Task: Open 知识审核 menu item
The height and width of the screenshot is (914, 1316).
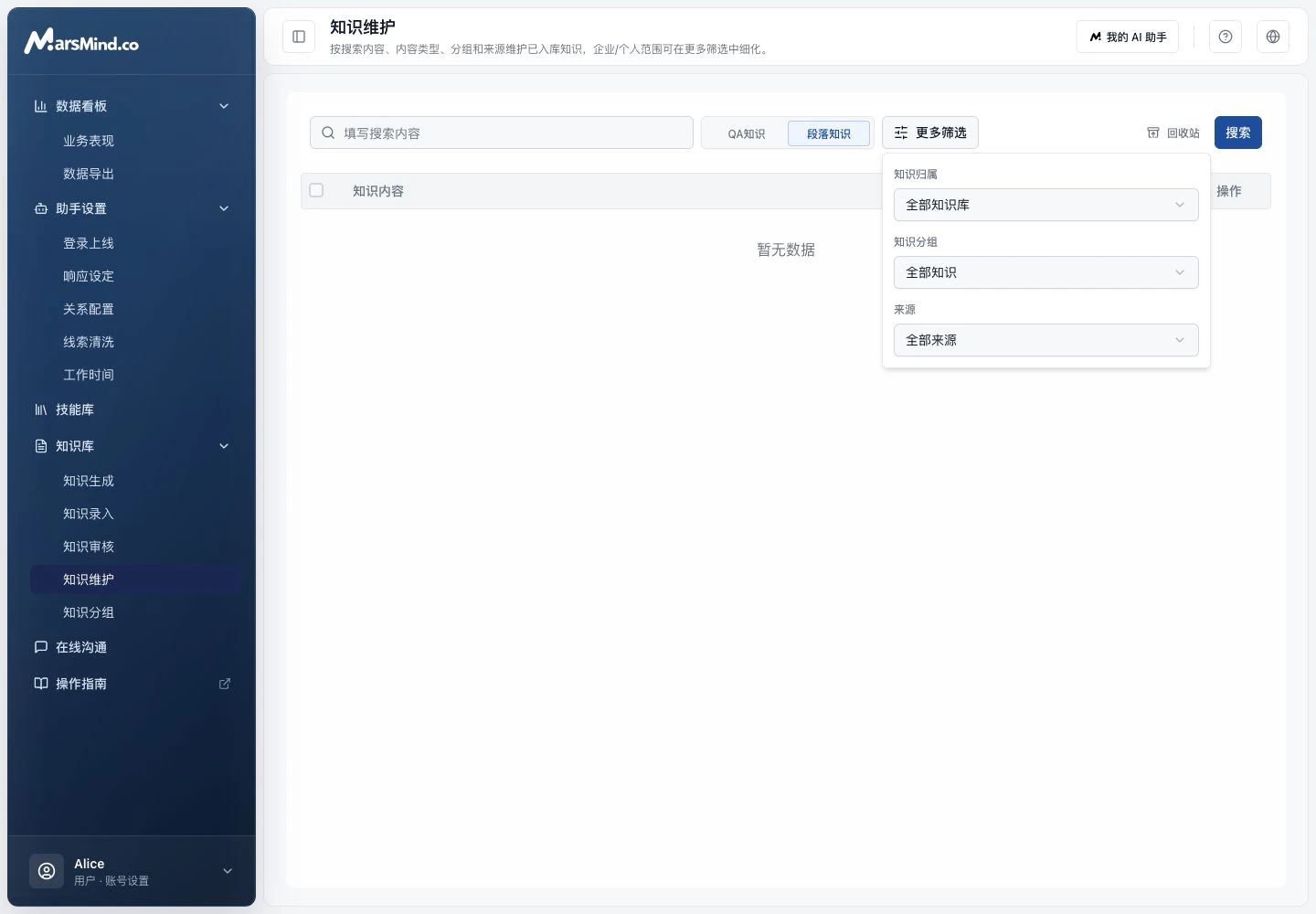Action: (x=135, y=547)
